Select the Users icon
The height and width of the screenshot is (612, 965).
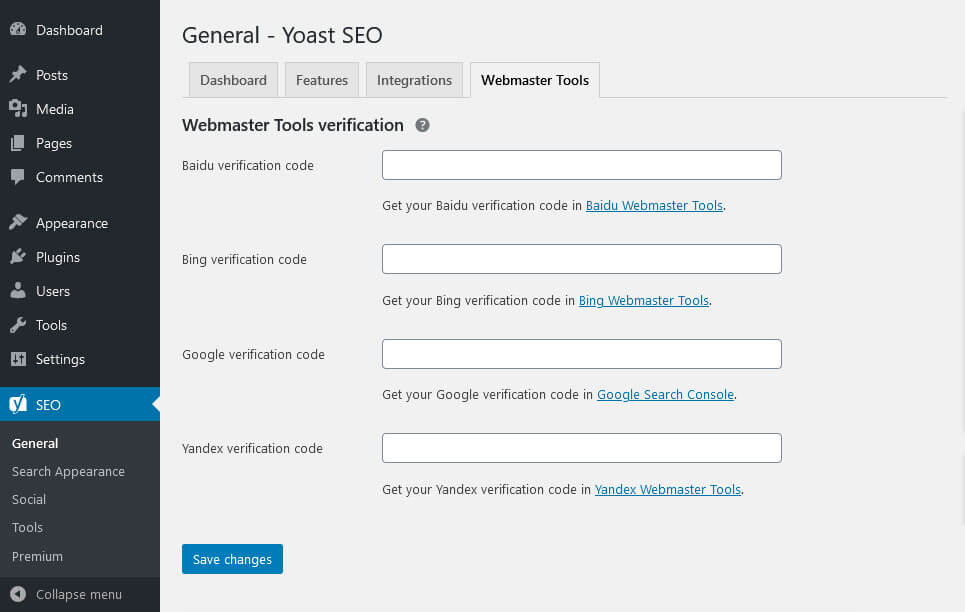coord(18,291)
